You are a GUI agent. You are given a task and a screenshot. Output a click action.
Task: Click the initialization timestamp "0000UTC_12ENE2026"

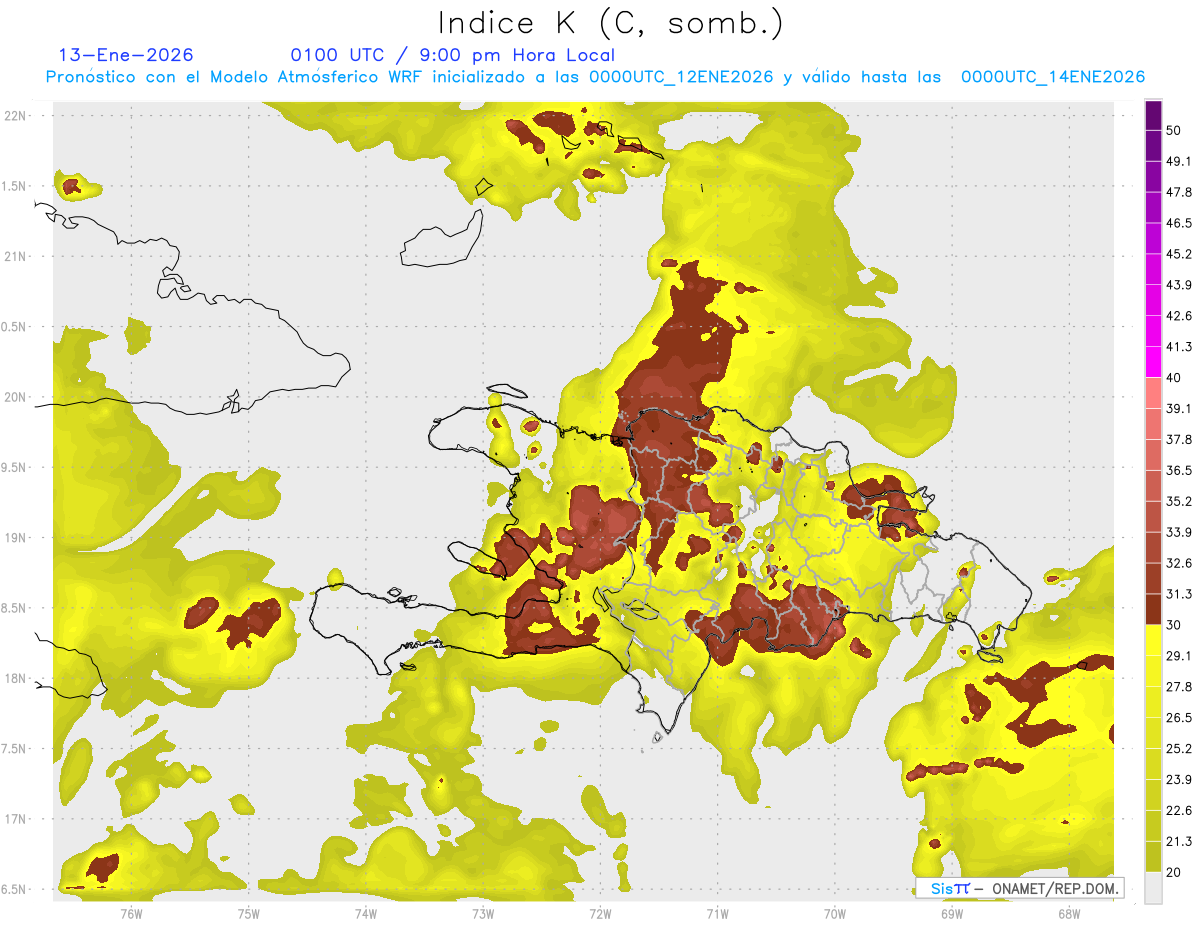coord(681,77)
